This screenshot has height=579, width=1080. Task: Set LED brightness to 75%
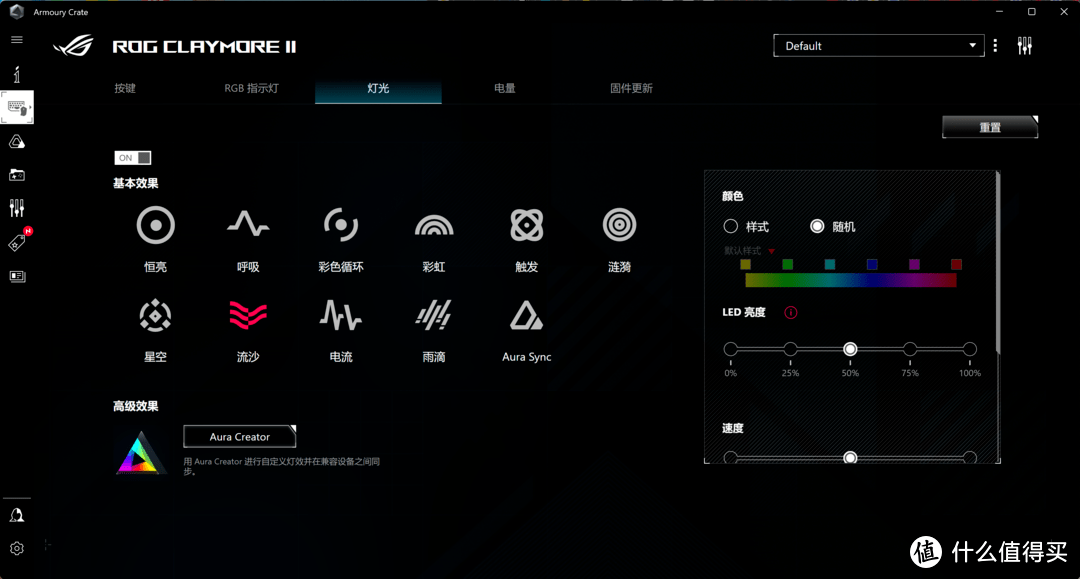(x=910, y=349)
